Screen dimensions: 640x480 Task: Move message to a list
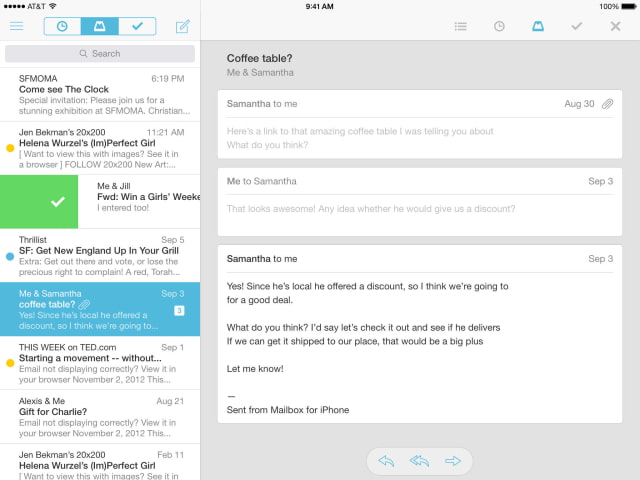pos(460,26)
